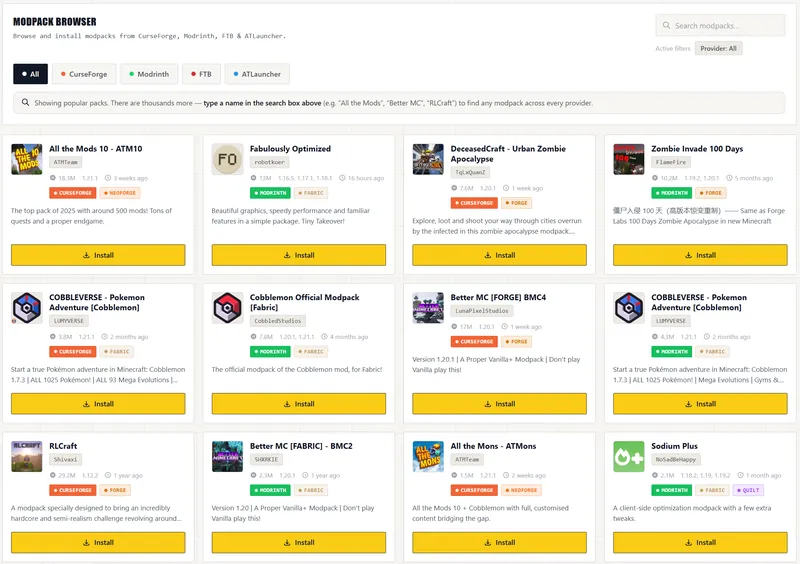800x564 pixels.
Task: Open the All the Mons pack thumbnail
Action: click(428, 456)
